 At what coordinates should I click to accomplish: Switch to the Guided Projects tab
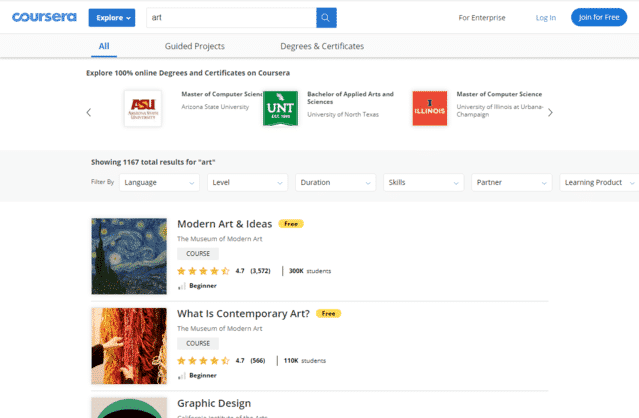click(194, 46)
